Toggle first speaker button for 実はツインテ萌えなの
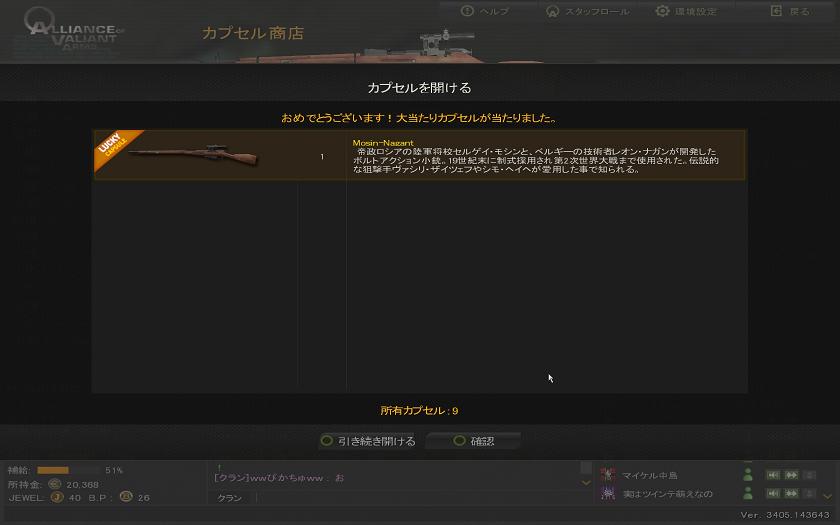The image size is (840, 525). coord(773,493)
